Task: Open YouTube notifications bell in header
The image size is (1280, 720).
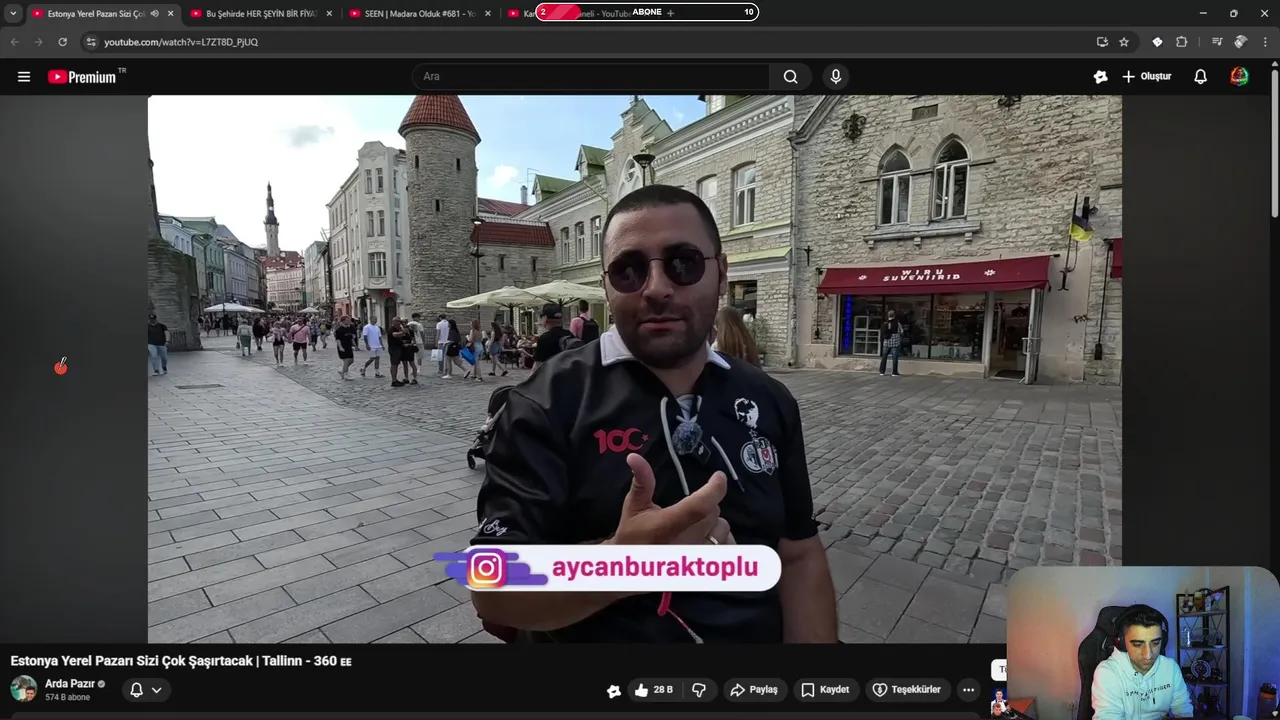Action: 1201,77
